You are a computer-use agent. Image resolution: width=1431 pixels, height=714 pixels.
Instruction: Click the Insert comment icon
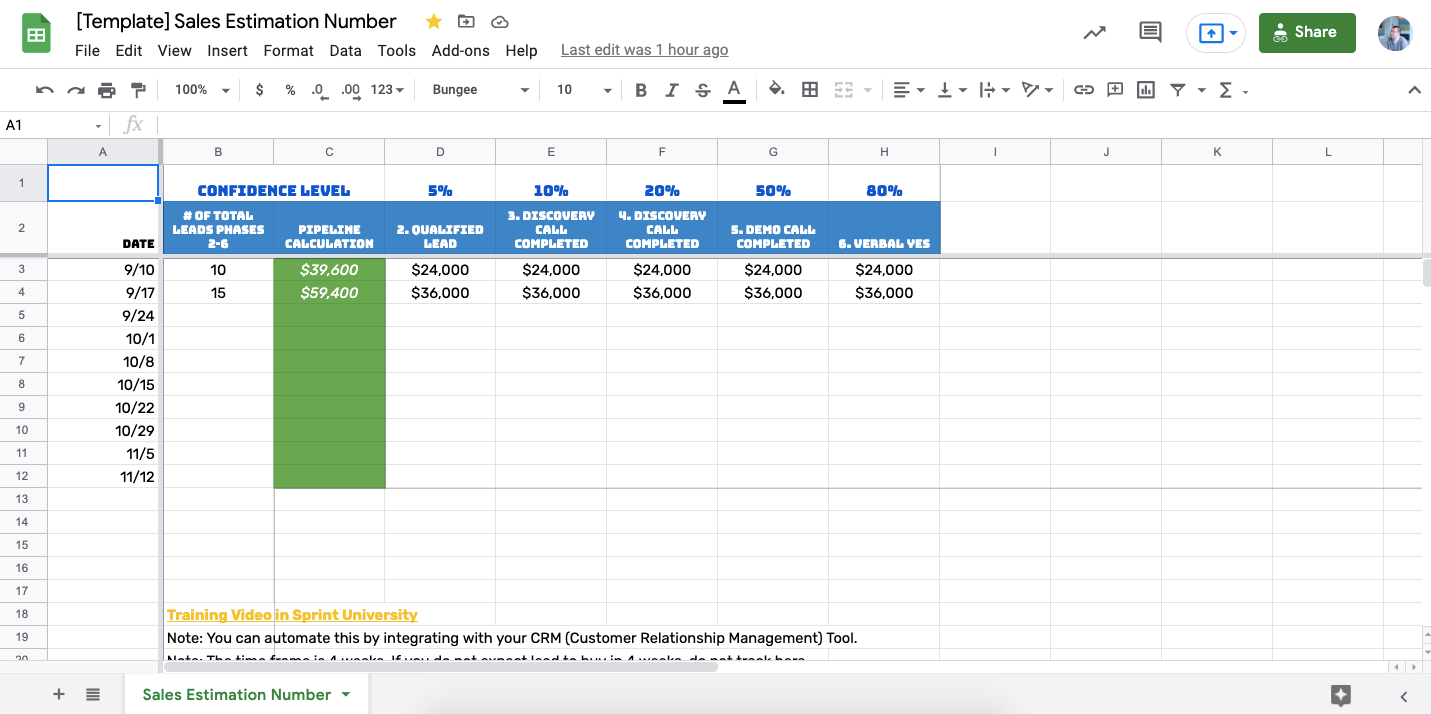point(1115,90)
